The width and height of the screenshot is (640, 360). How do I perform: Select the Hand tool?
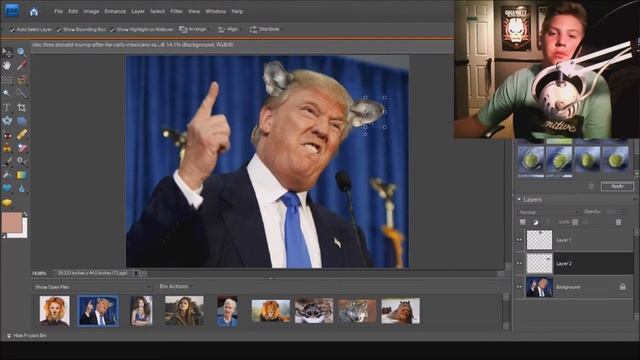pyautogui.click(x=7, y=65)
